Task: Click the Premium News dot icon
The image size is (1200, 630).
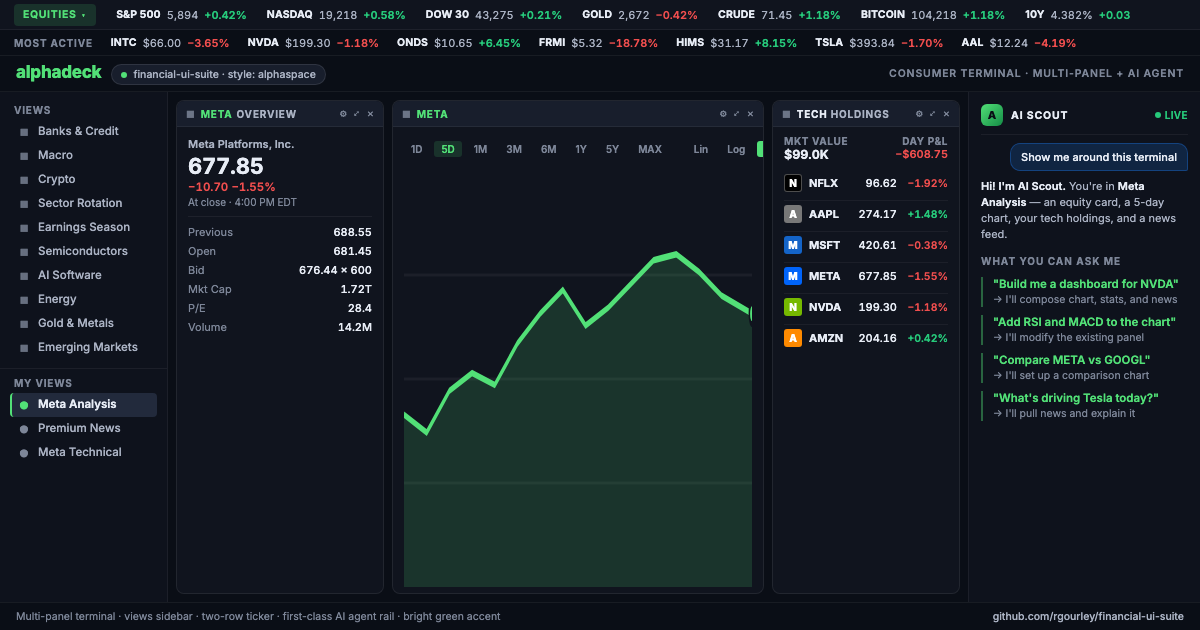Action: point(24,429)
